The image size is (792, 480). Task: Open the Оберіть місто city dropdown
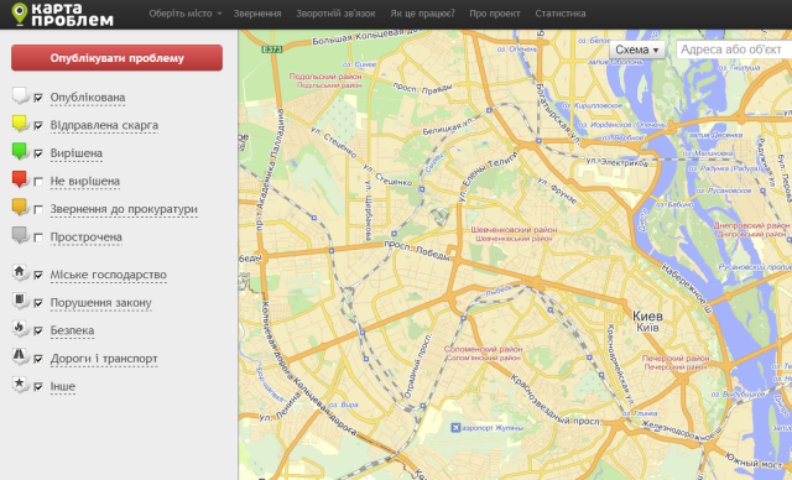click(185, 14)
